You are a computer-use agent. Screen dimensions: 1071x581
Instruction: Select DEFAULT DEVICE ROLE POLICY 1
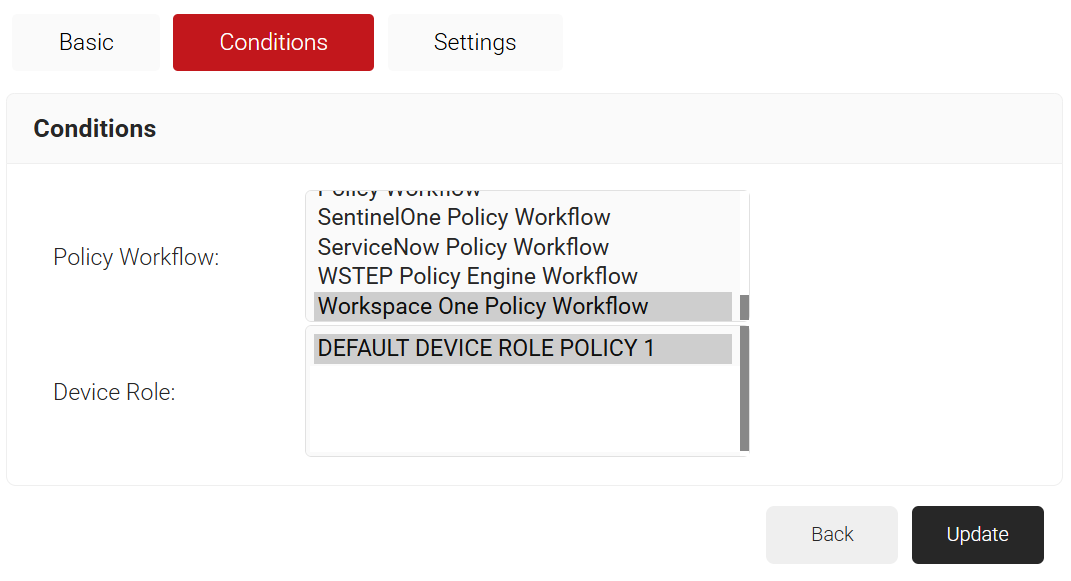pyautogui.click(x=486, y=348)
